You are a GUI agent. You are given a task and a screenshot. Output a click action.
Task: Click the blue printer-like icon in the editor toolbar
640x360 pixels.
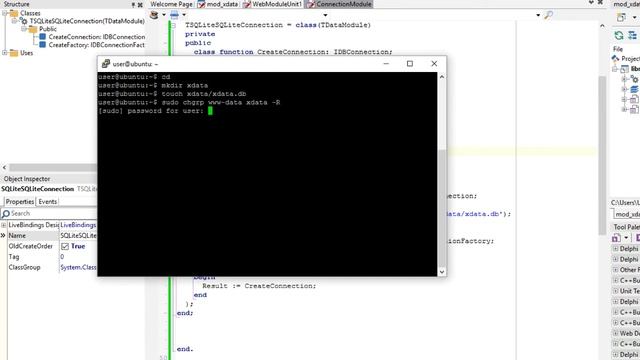click(x=174, y=15)
